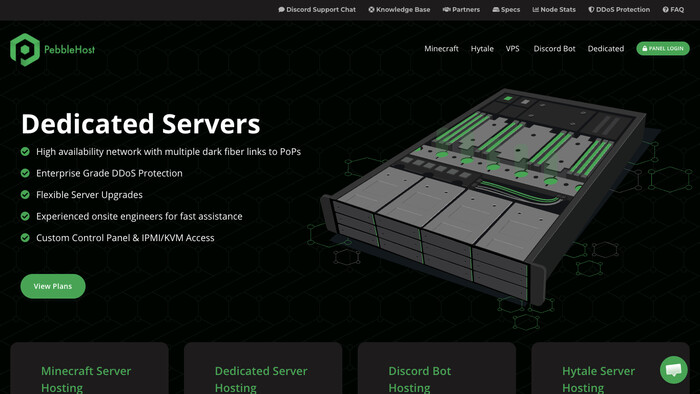Click the PebbleHost brand name text
Screen dimensions: 700x394
pyautogui.click(x=69, y=50)
